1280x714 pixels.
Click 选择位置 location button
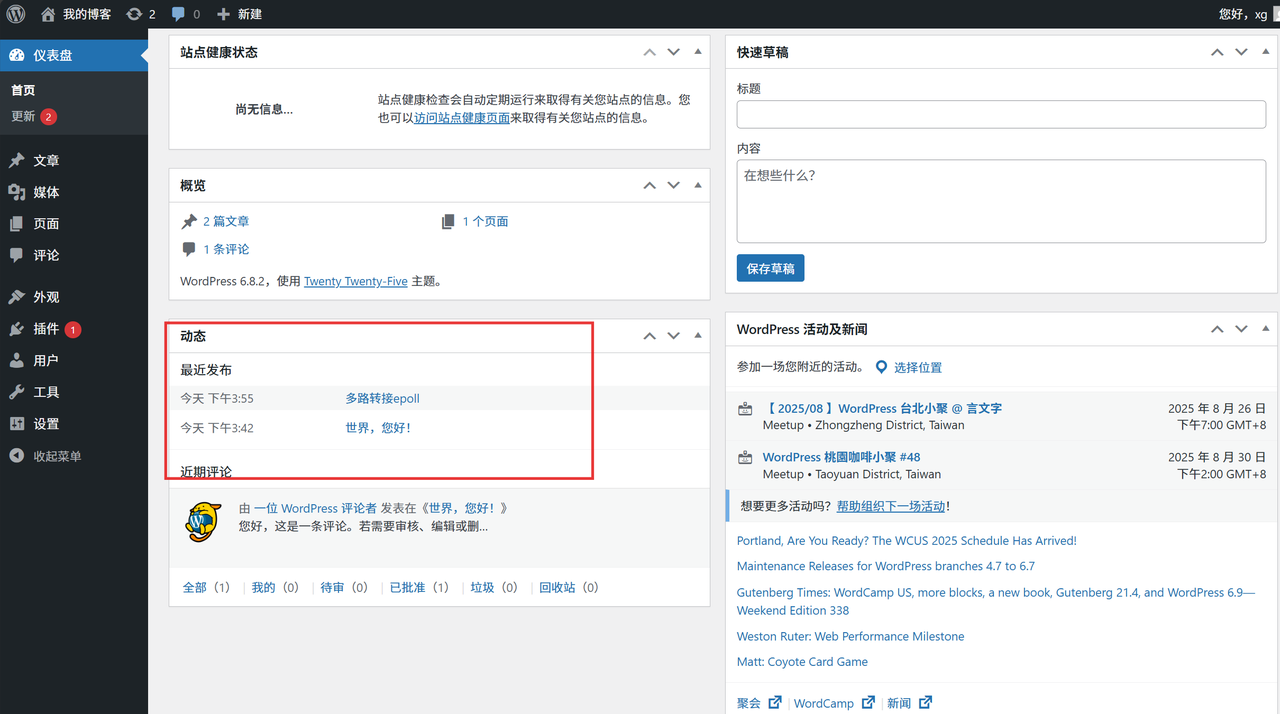[x=908, y=368]
